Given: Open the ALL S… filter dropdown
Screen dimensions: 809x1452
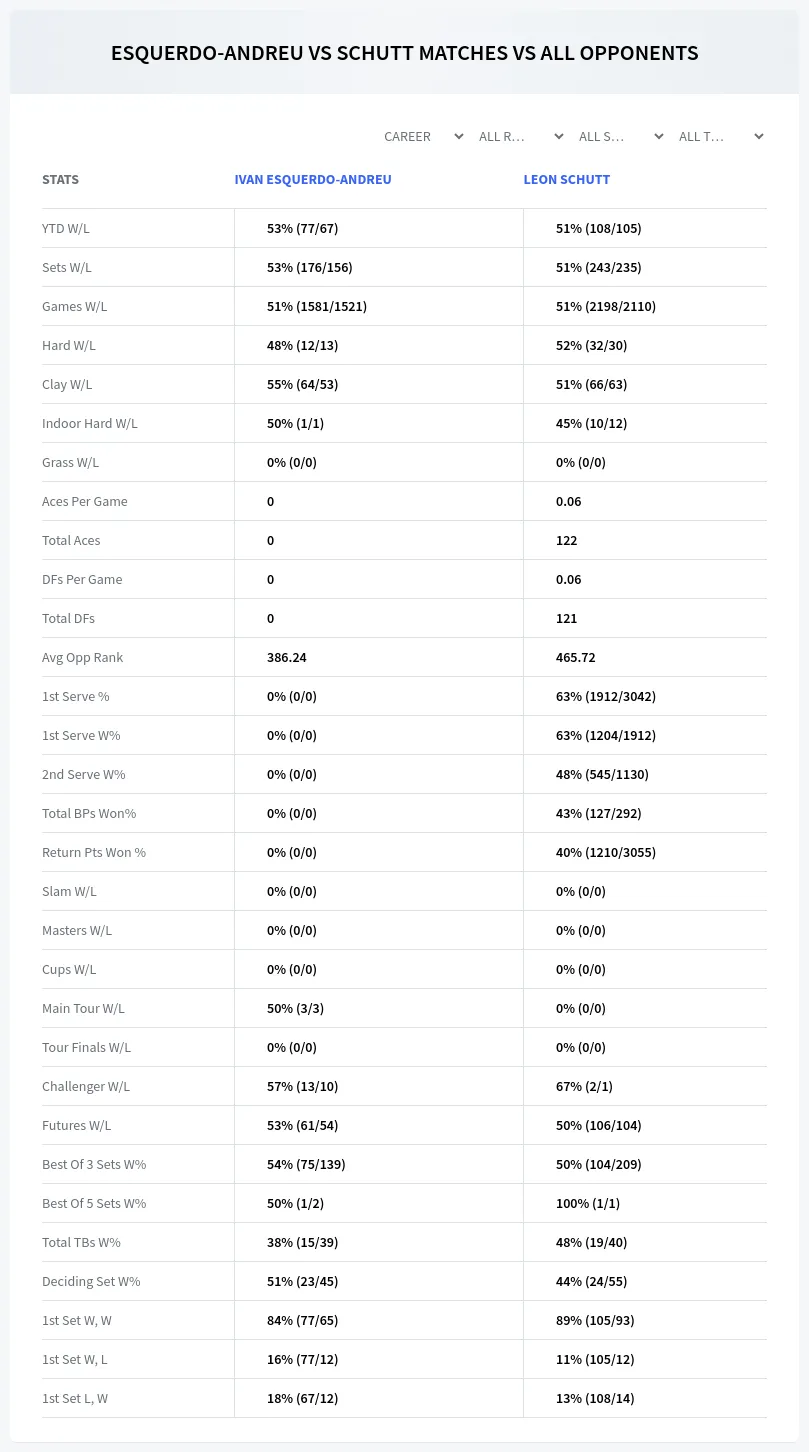Looking at the screenshot, I should click(x=621, y=136).
